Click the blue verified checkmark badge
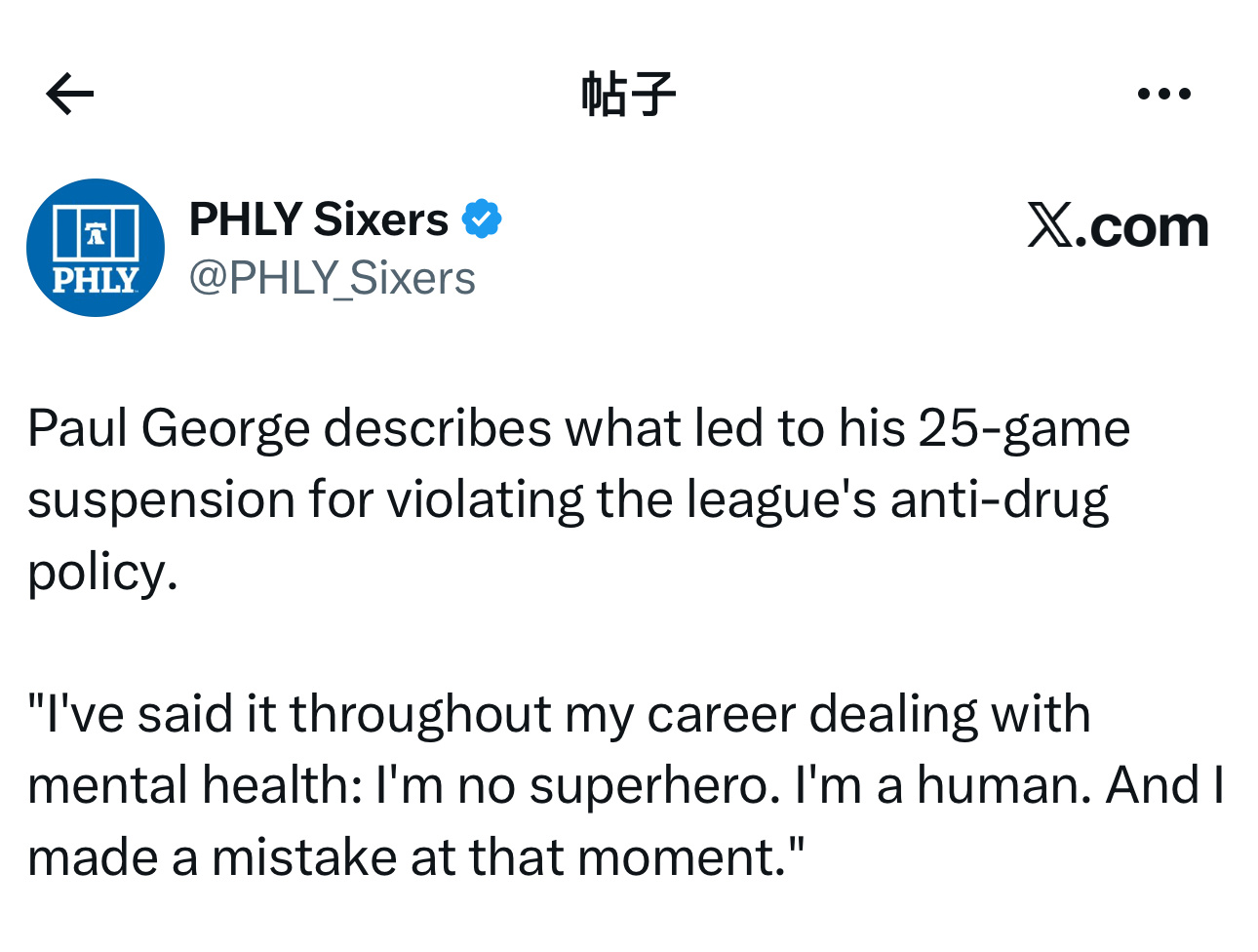 (481, 218)
